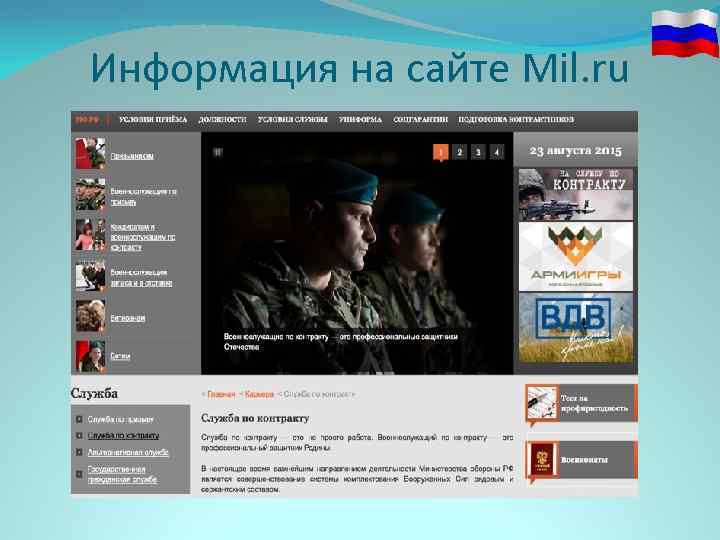Open the УСЛОВИЯ СЛУЖБЫ menu item
Viewport: 720px width, 540px height.
coord(292,119)
